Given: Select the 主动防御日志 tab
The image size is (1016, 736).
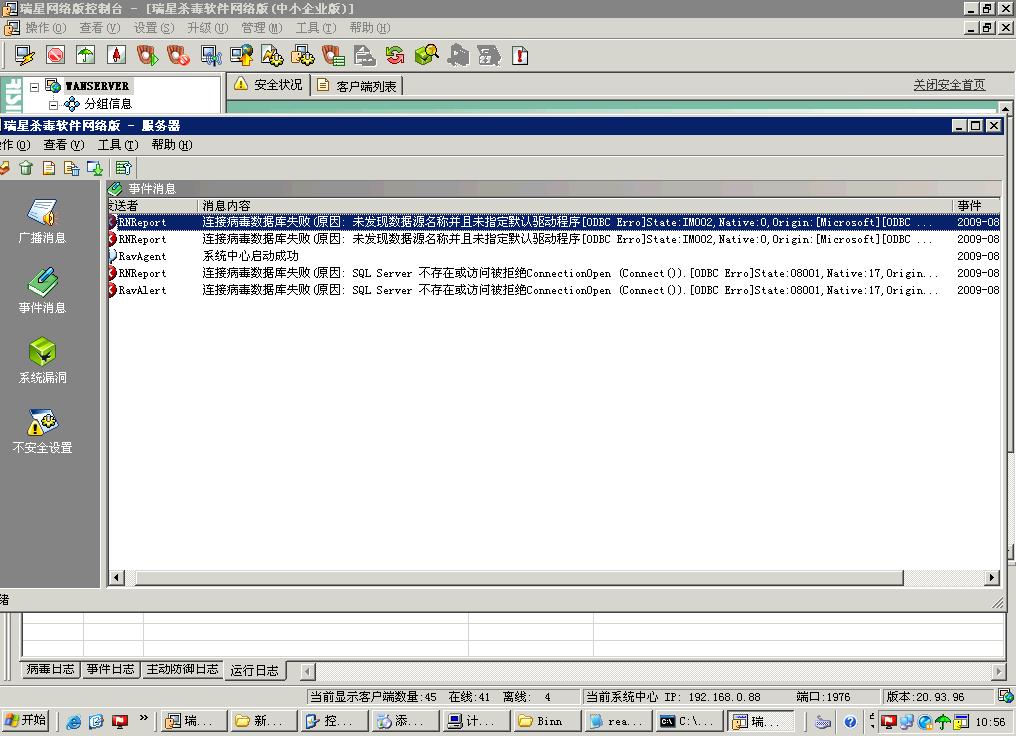Looking at the screenshot, I should point(182,669).
